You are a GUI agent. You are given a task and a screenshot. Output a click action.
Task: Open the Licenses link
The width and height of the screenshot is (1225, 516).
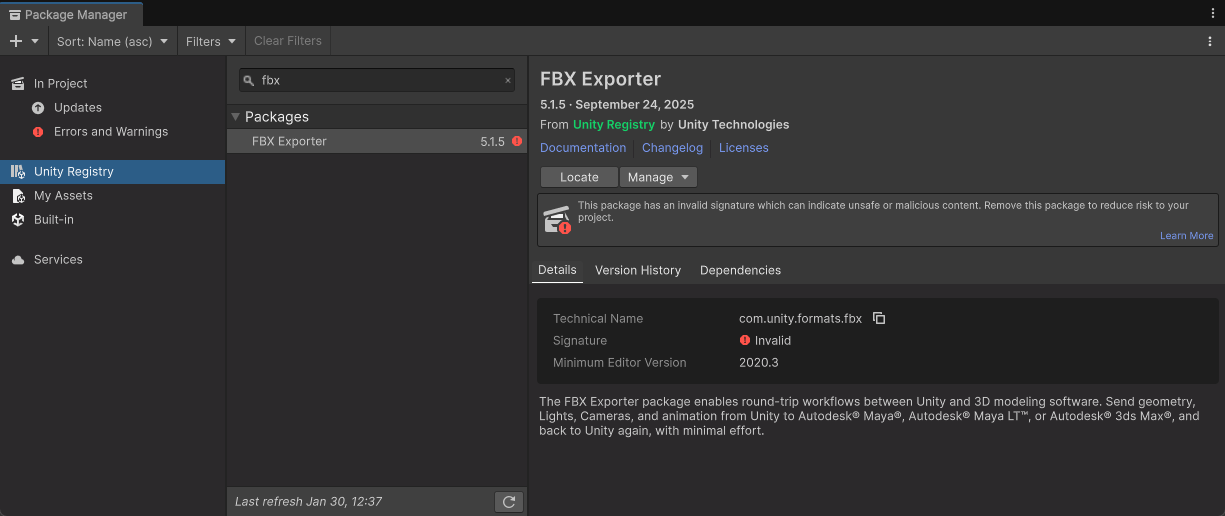point(744,147)
